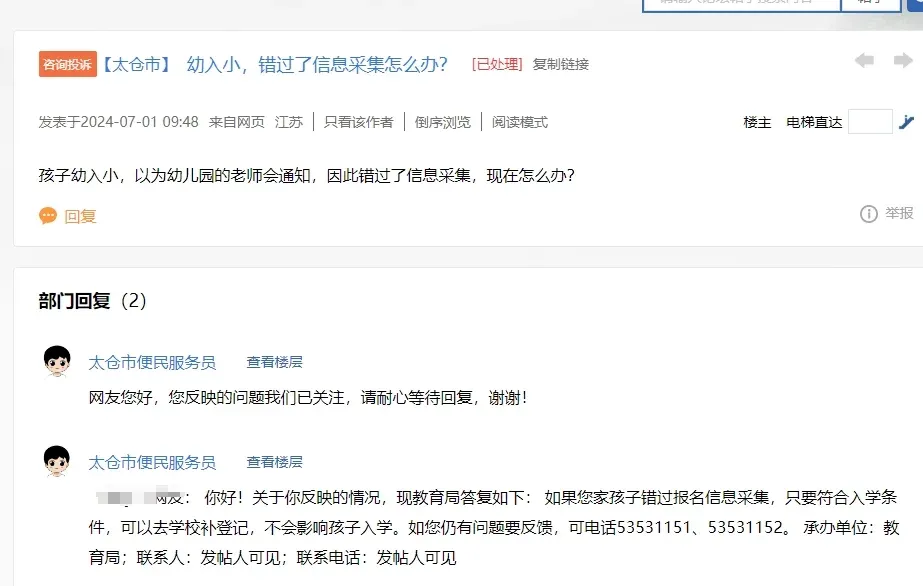The width and height of the screenshot is (923, 586).
Task: Click the 部门回复 (2) heading
Action: [x=92, y=301]
